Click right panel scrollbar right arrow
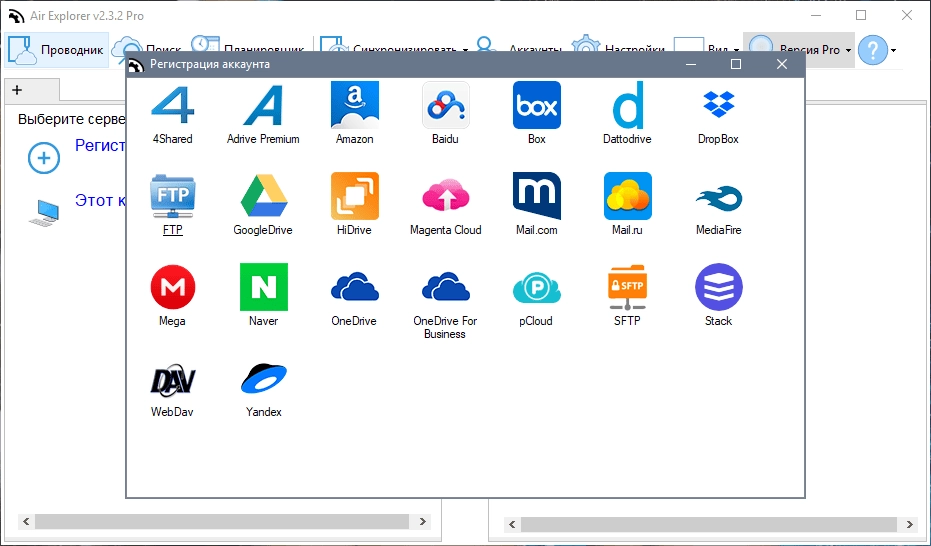Viewport: 931px width, 546px height. pos(910,524)
